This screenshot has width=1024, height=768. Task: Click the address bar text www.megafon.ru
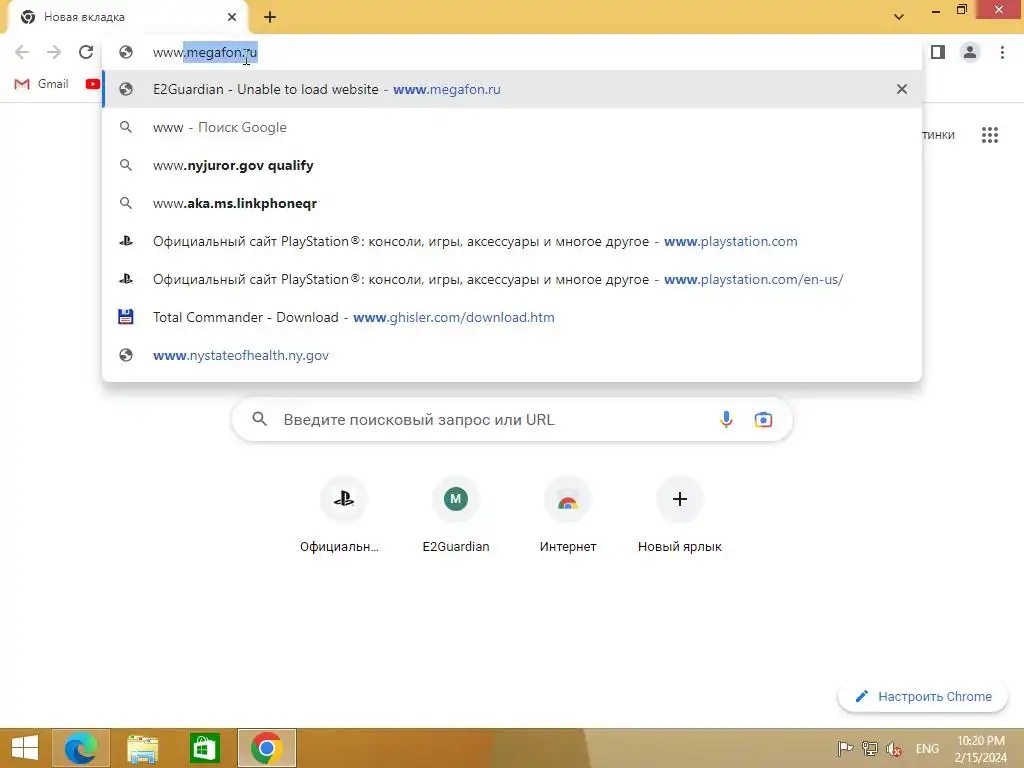[205, 52]
